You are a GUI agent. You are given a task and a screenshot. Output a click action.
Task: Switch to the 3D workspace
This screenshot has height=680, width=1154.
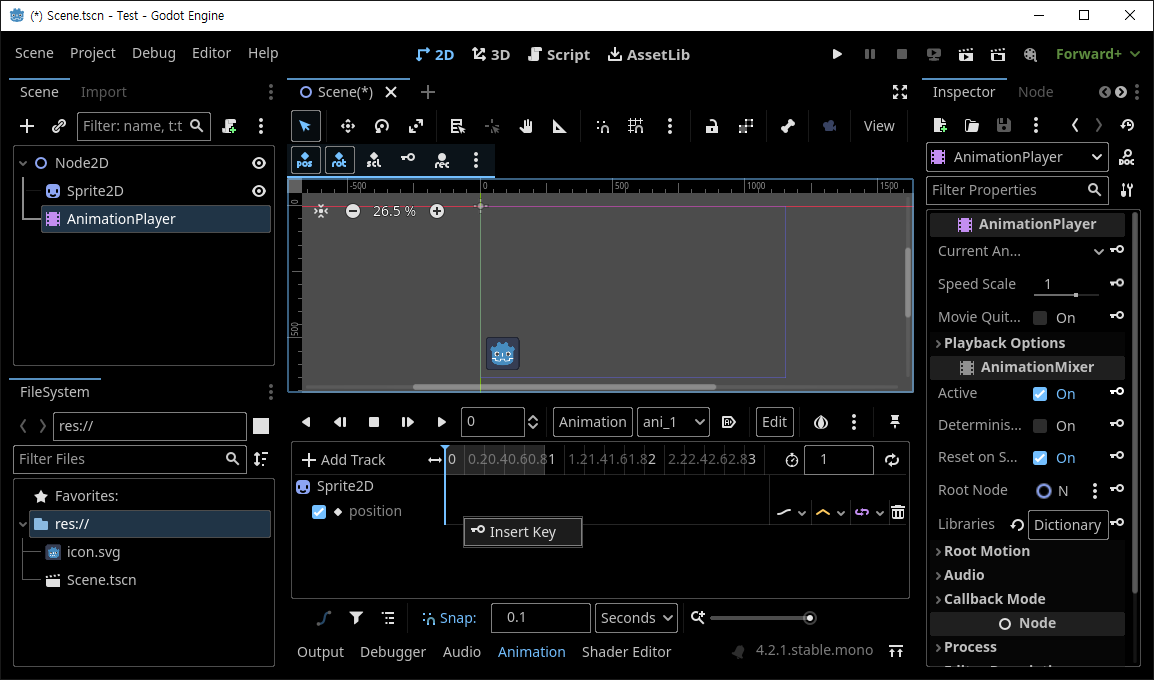click(491, 54)
